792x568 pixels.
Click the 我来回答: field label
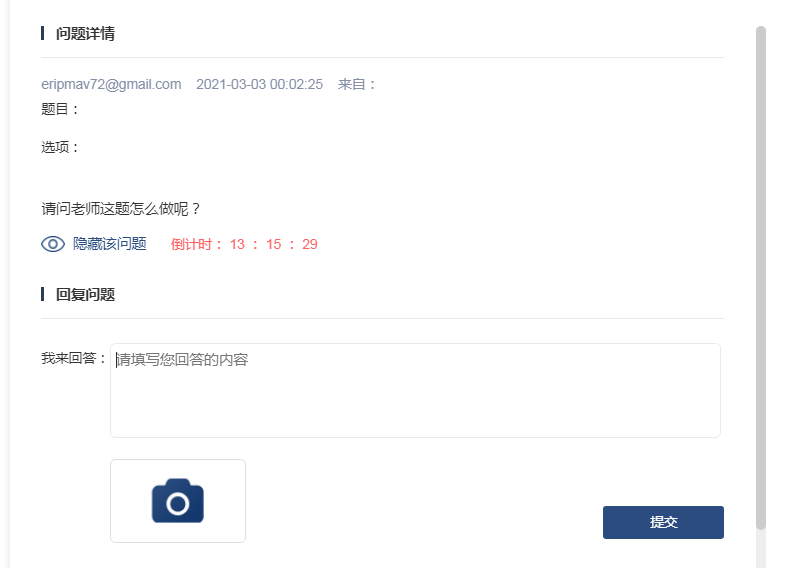click(74, 358)
